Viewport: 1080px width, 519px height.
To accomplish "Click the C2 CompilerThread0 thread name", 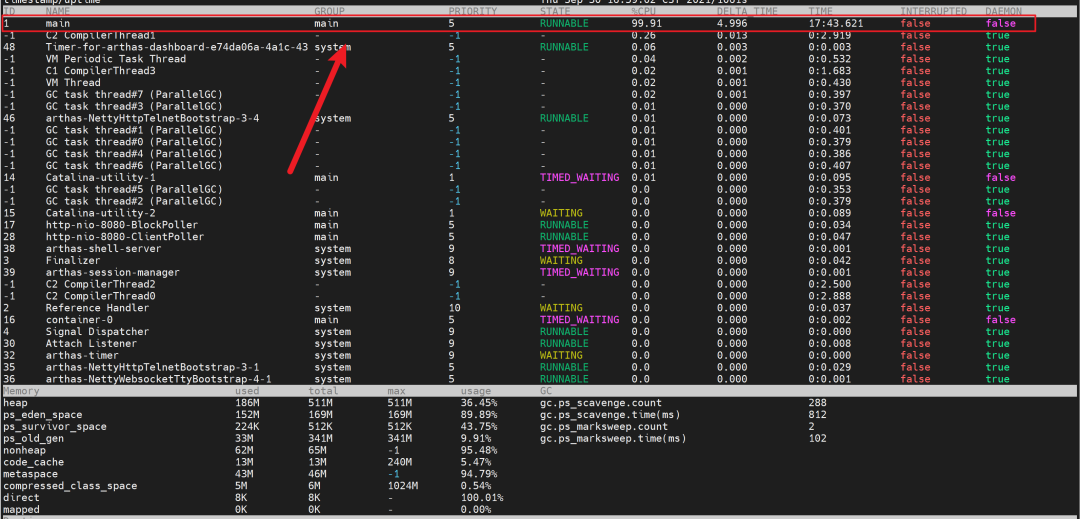I will [101, 296].
